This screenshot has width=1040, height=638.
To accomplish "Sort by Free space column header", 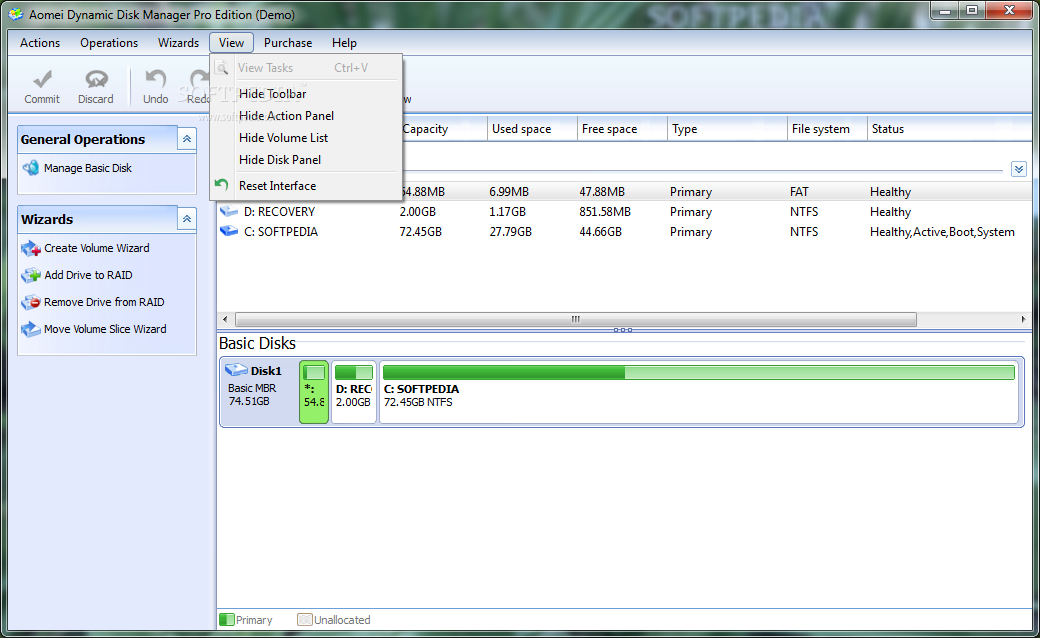I will pyautogui.click(x=622, y=129).
